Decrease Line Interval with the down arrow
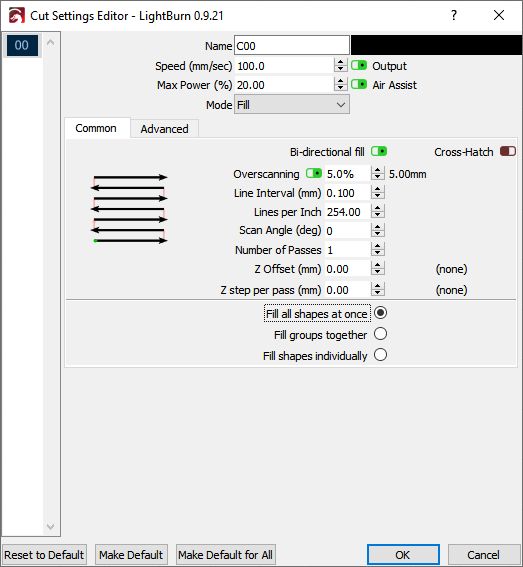The width and height of the screenshot is (523, 567). [378, 196]
